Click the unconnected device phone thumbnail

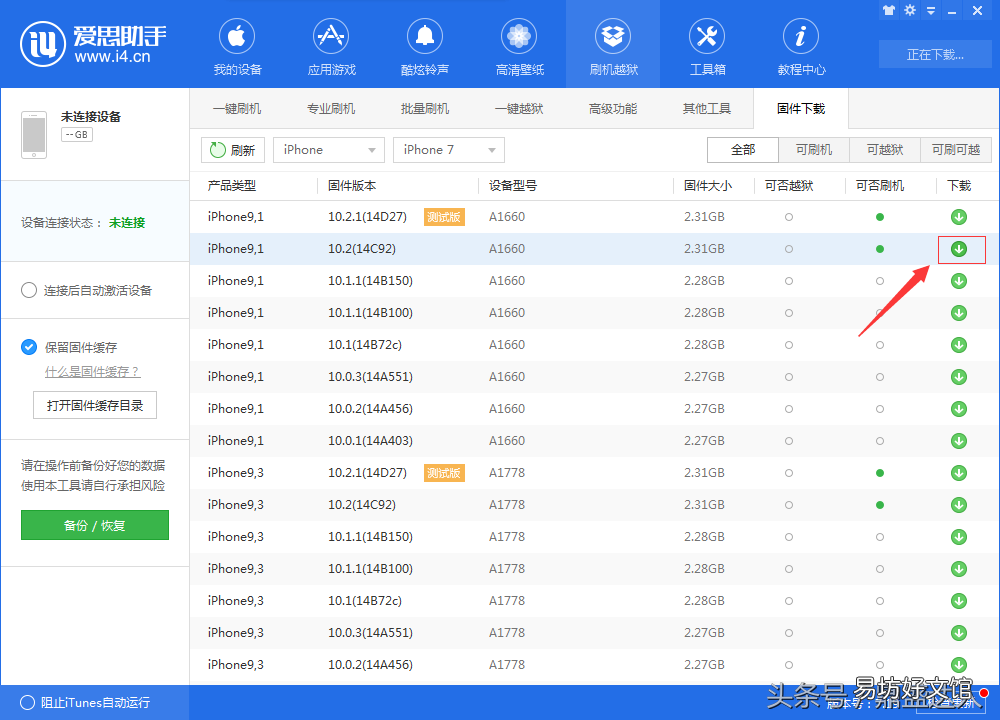34,135
